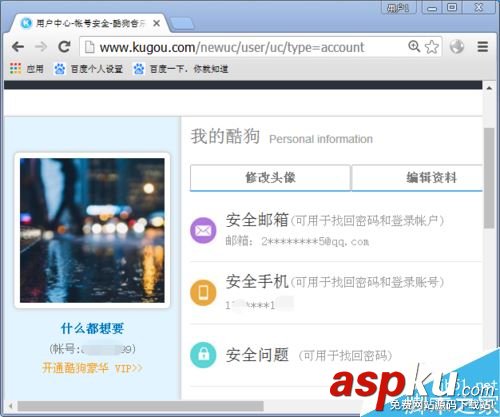Click the horizontal scroll left arrow
This screenshot has height=417, width=500.
click(10, 406)
